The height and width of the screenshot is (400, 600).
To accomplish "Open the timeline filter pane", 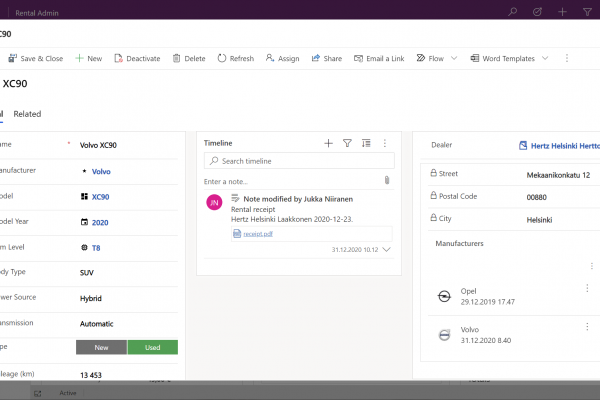I will pos(347,143).
